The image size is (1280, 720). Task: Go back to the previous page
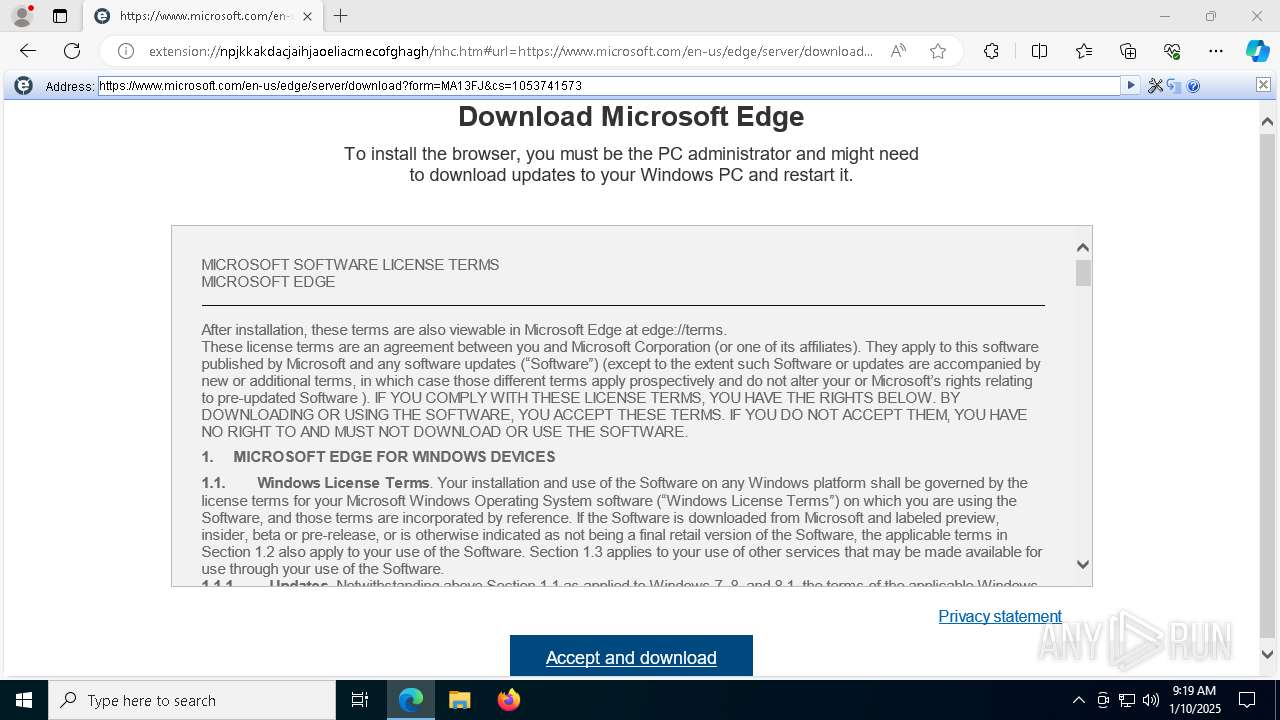tap(28, 51)
